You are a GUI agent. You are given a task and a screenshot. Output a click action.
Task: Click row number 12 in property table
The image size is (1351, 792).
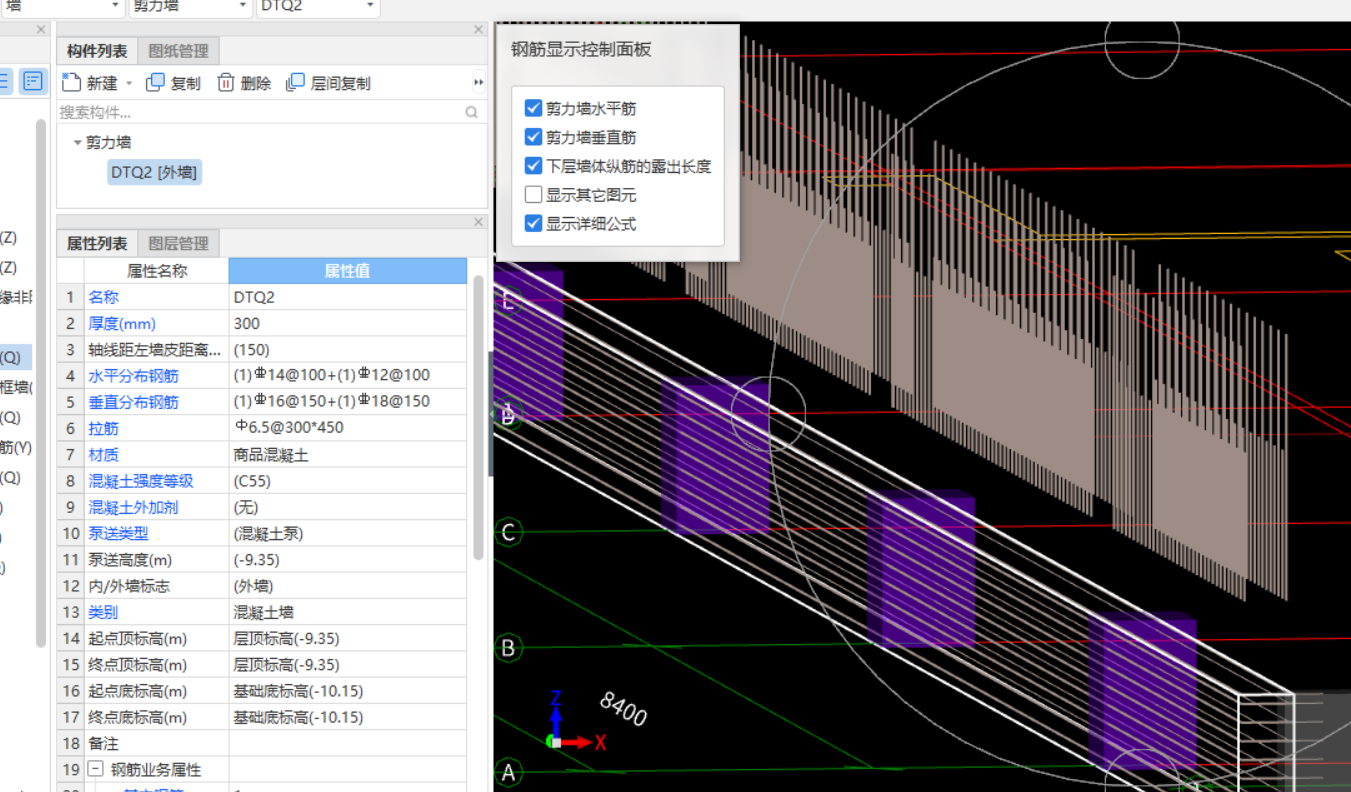70,586
